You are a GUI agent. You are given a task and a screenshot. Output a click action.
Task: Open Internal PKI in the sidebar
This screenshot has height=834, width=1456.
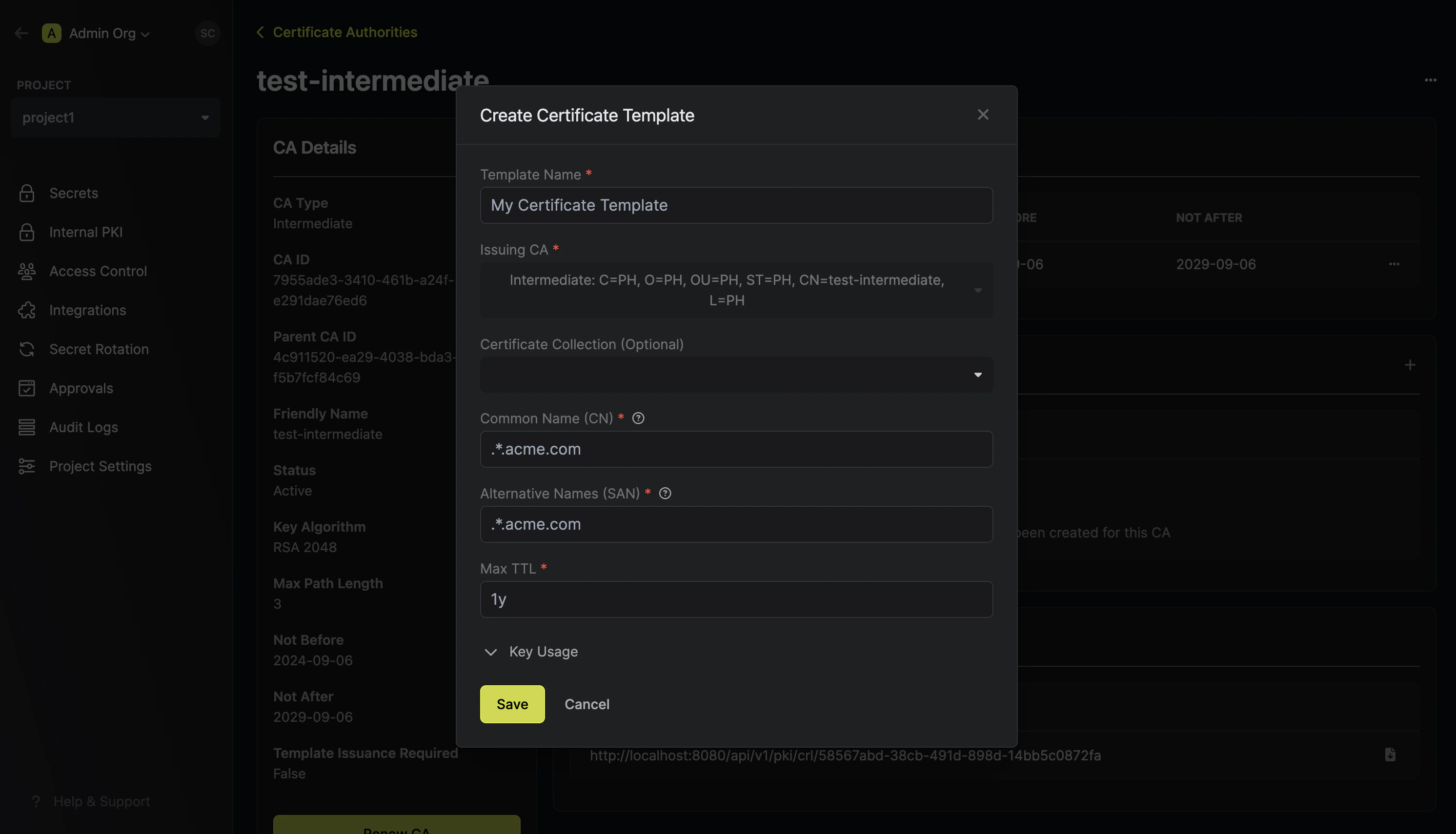(85, 232)
